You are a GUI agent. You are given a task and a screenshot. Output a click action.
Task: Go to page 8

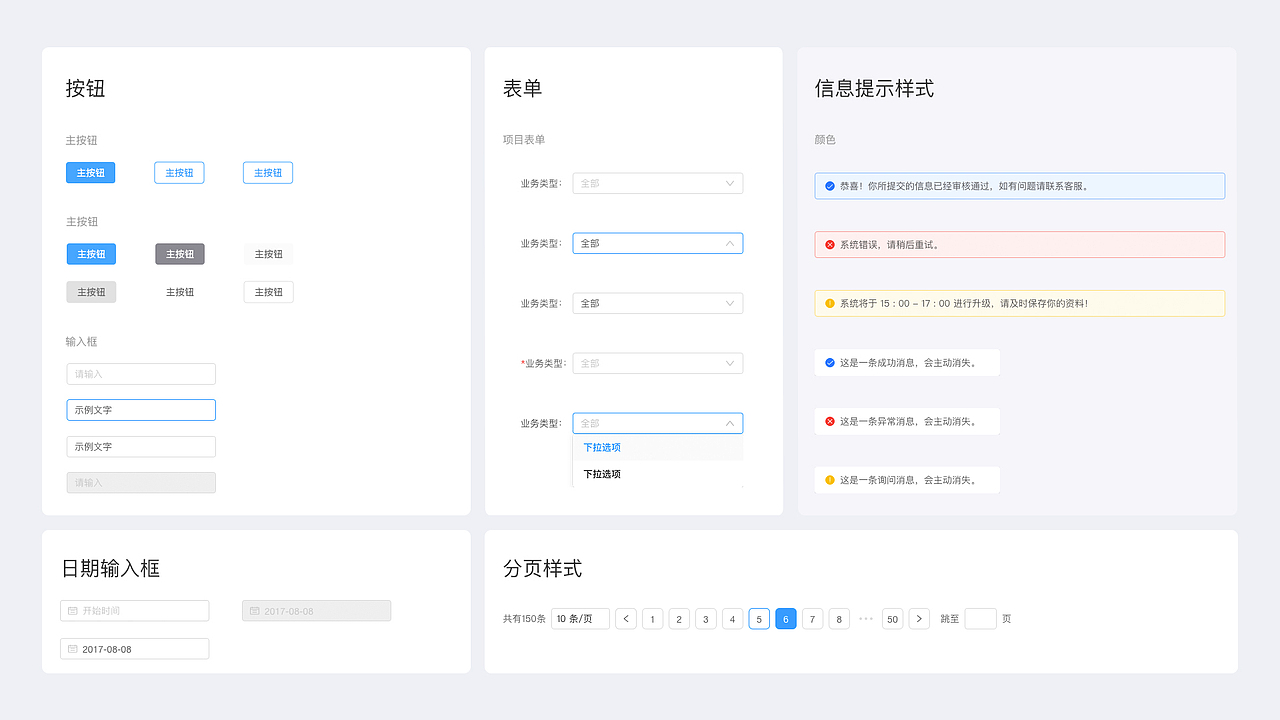coord(839,619)
